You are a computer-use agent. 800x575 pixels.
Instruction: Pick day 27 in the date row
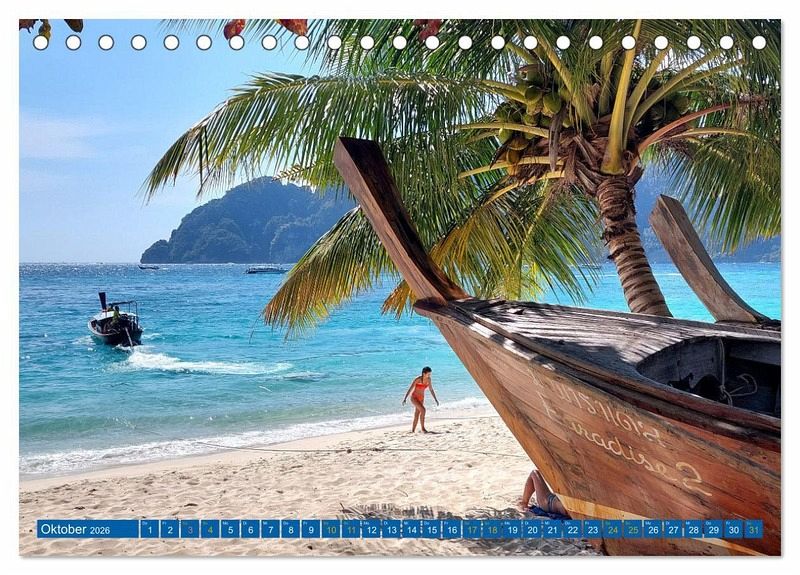coord(673,529)
